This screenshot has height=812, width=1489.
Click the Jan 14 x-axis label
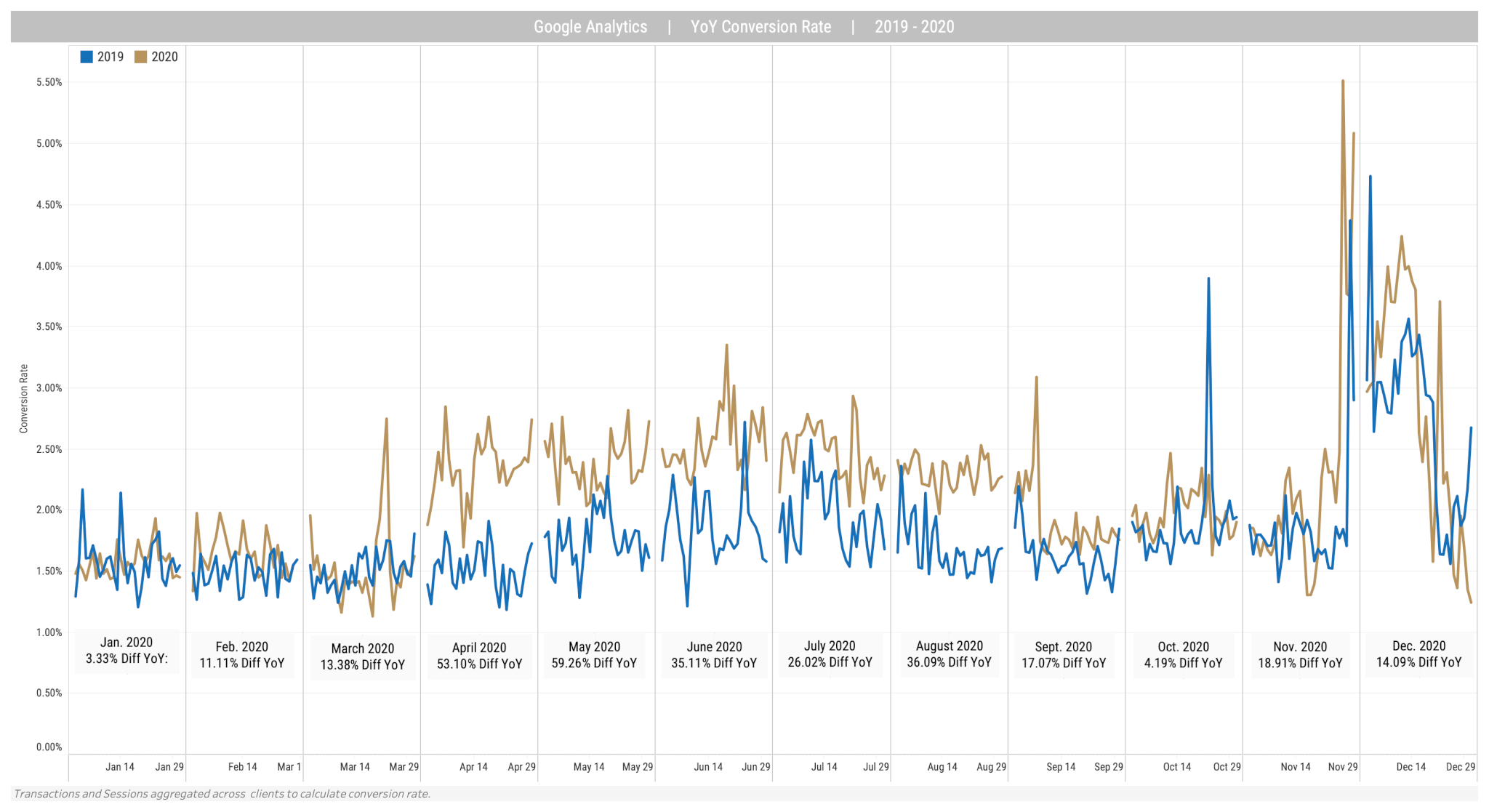120,767
